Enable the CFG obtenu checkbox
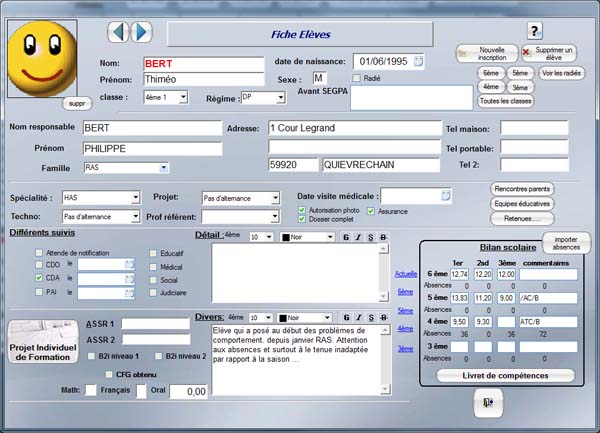The image size is (600, 433). 108,374
